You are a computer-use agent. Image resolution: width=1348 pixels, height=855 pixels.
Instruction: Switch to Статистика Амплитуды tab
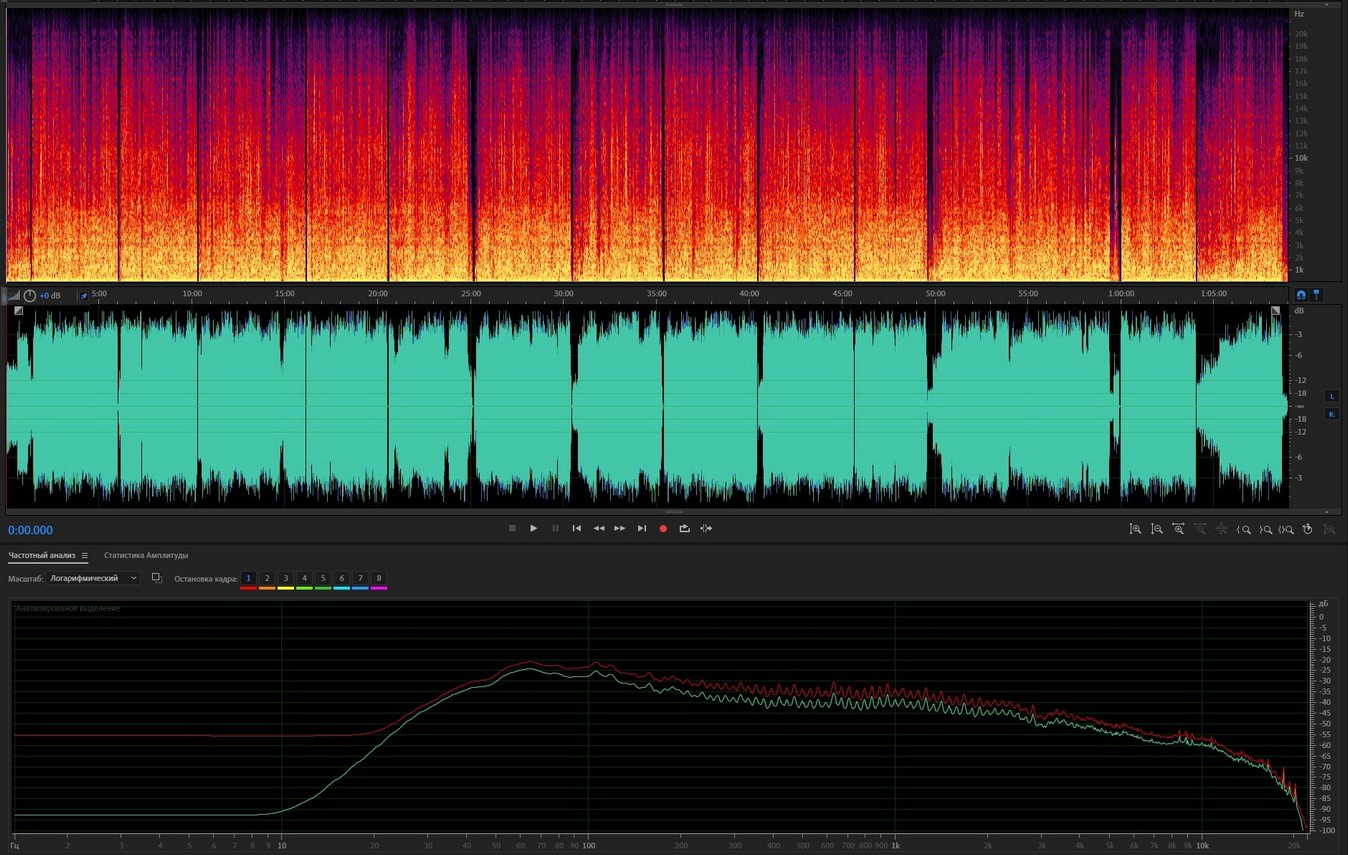coord(146,555)
